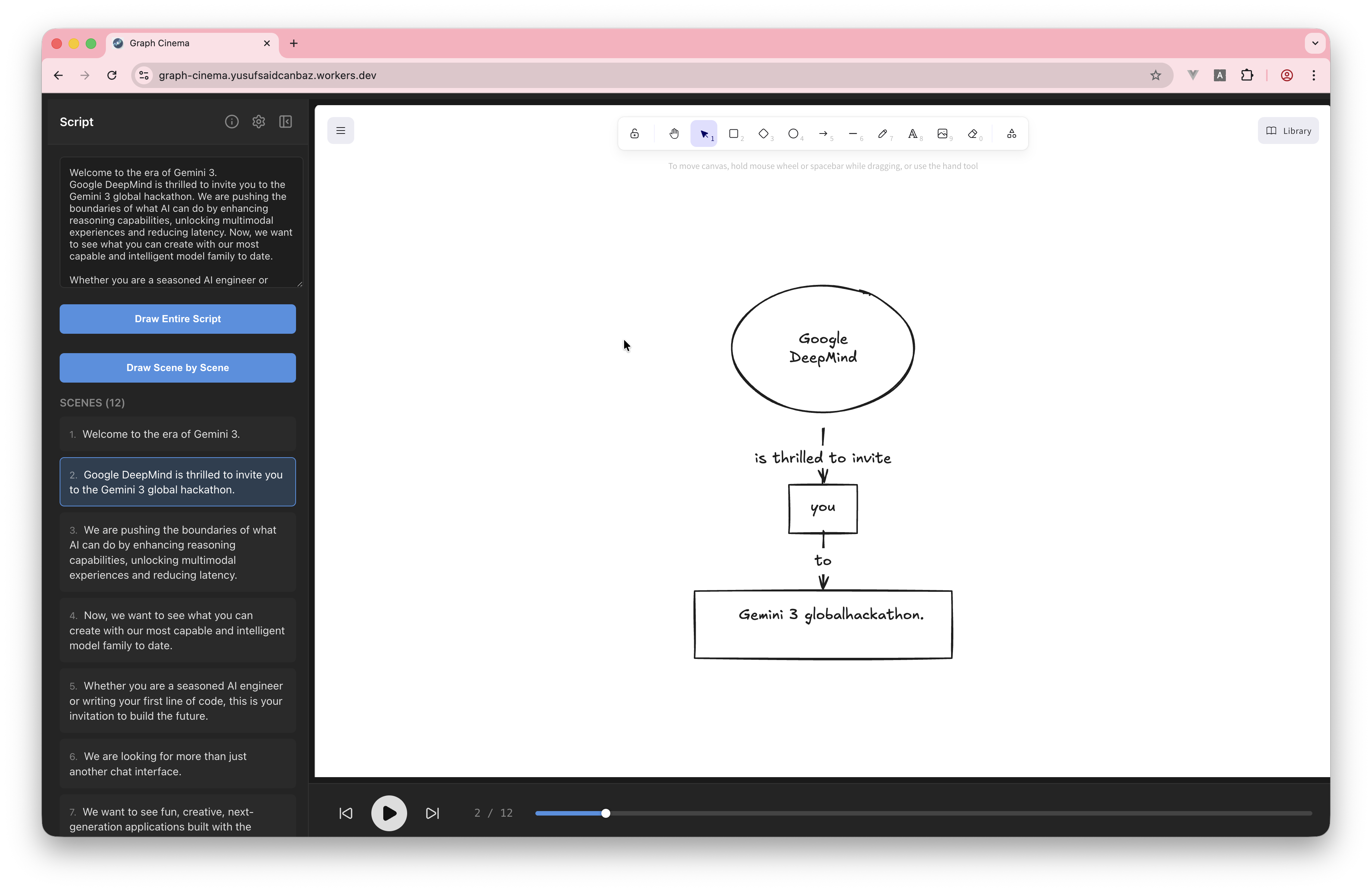Select the Text tool

pos(913,134)
